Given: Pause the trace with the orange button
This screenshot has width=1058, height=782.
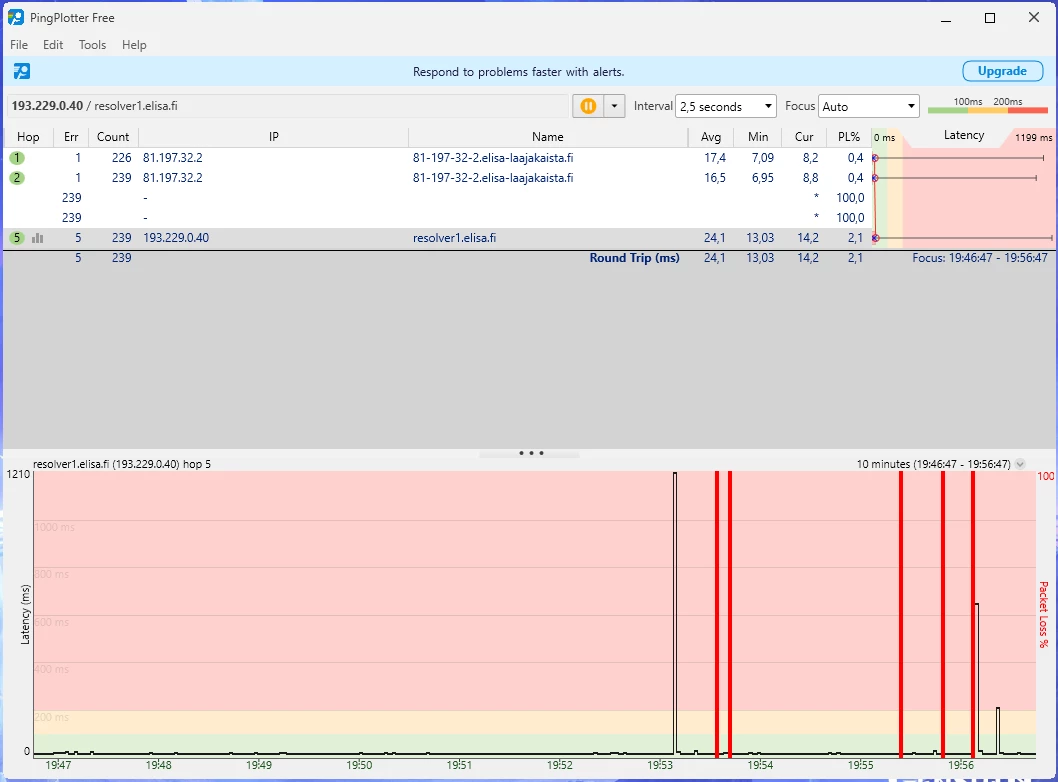Looking at the screenshot, I should 588,106.
